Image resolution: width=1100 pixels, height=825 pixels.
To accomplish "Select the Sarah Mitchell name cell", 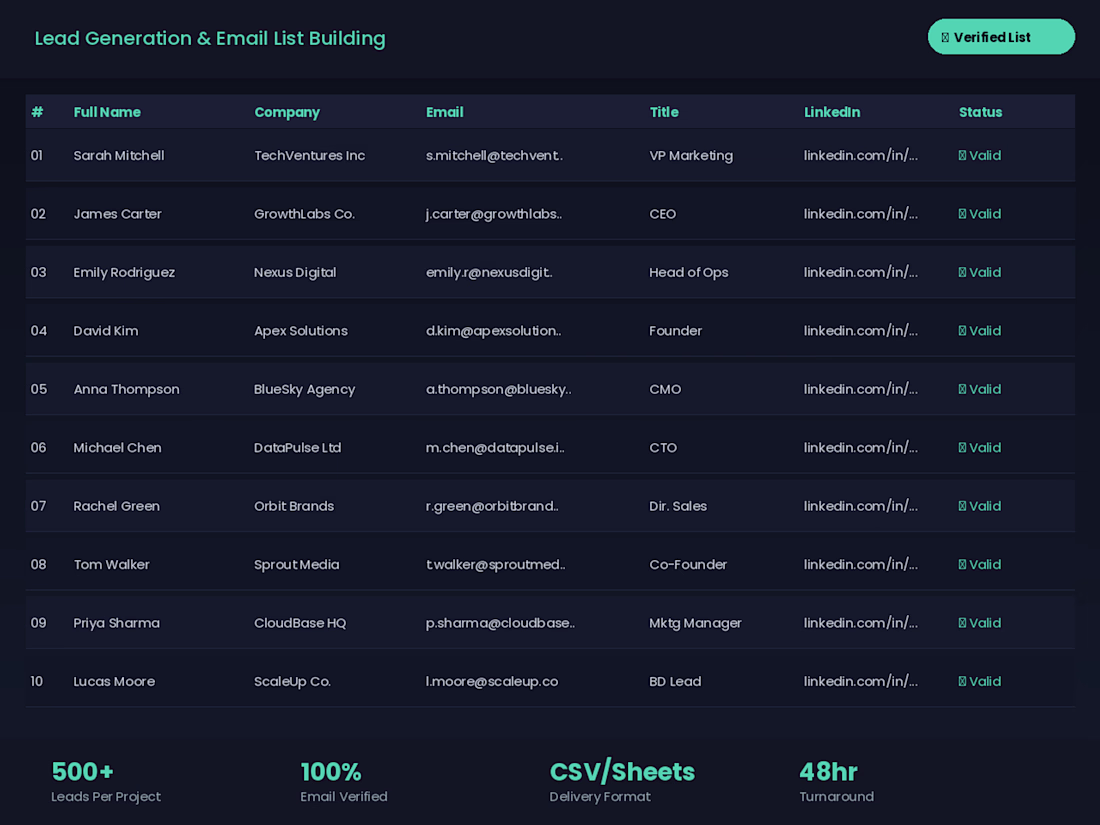I will (x=119, y=156).
